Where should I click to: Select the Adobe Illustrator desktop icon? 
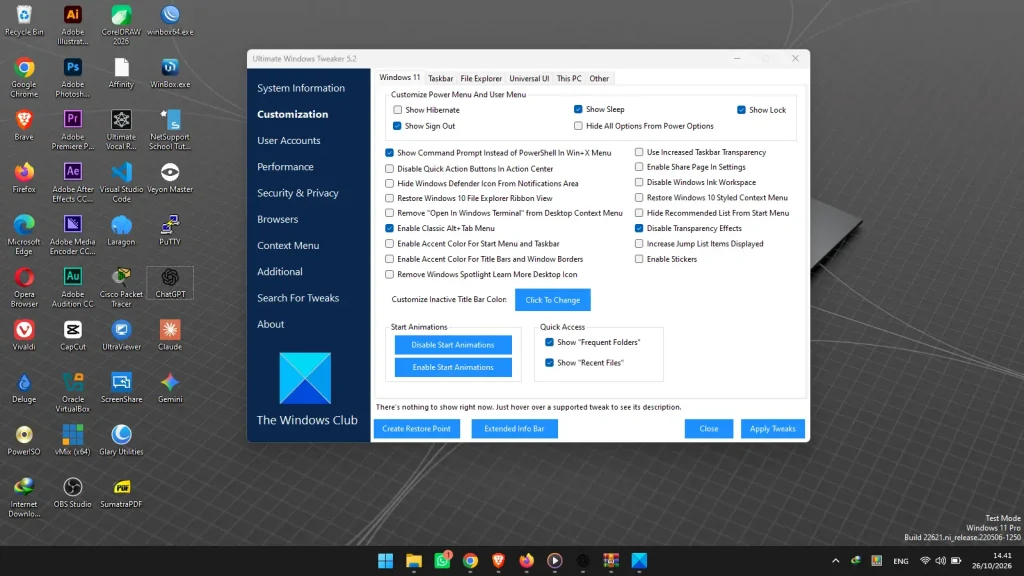[72, 25]
